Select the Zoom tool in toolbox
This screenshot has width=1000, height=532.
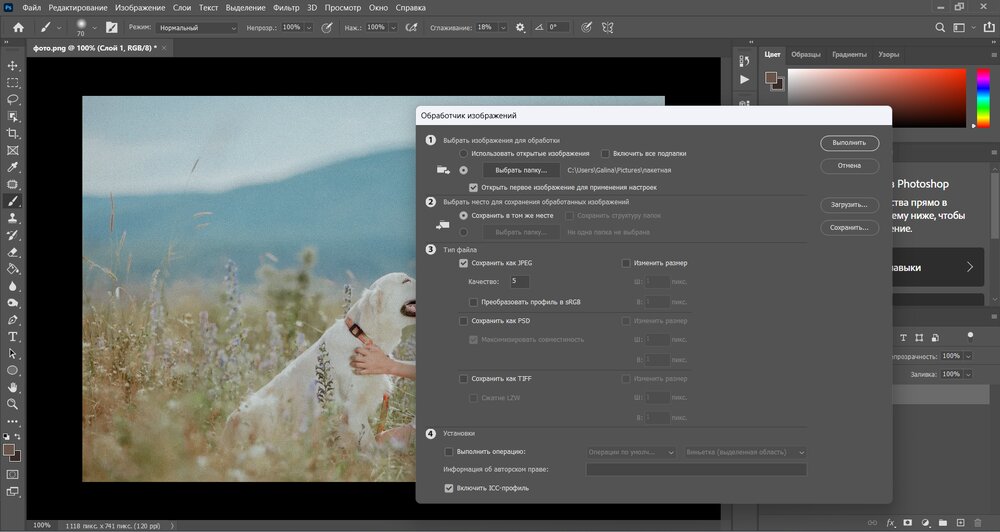[x=13, y=404]
